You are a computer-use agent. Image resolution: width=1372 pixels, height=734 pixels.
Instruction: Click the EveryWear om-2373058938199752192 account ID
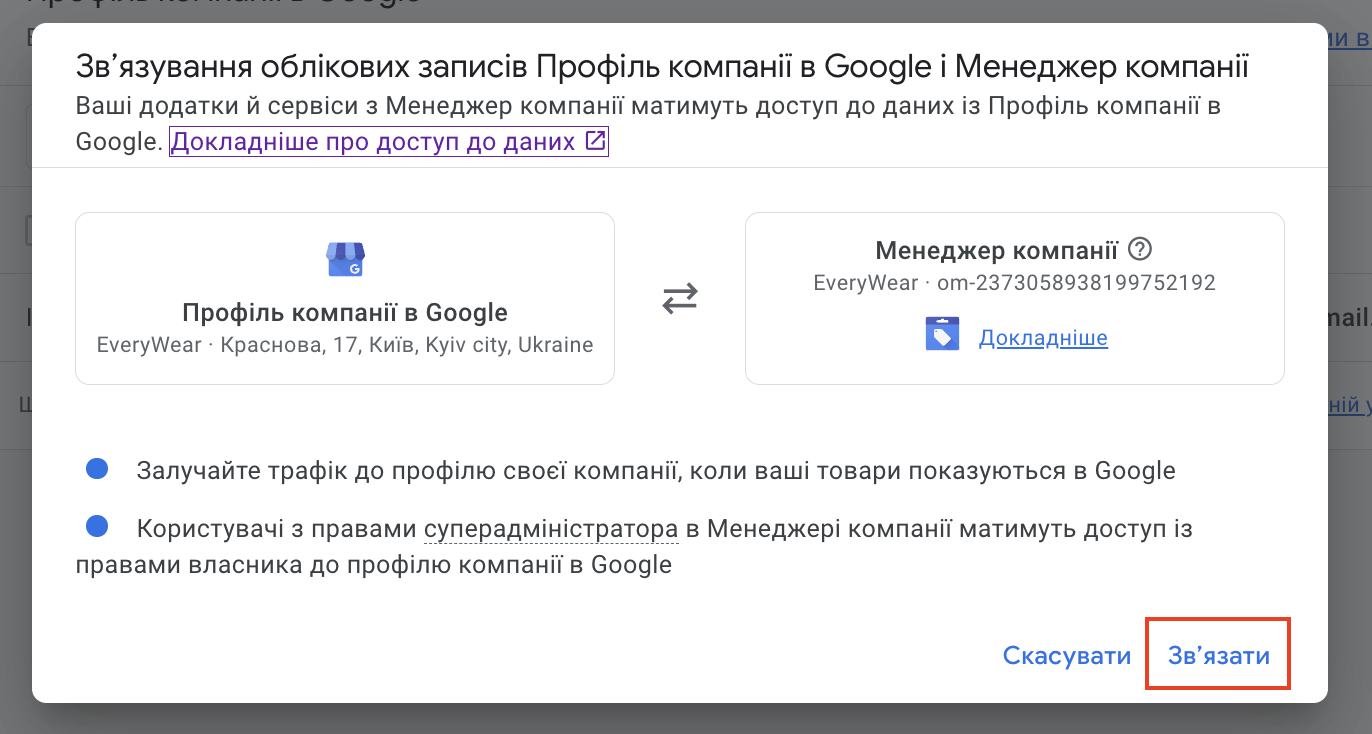tap(1015, 283)
